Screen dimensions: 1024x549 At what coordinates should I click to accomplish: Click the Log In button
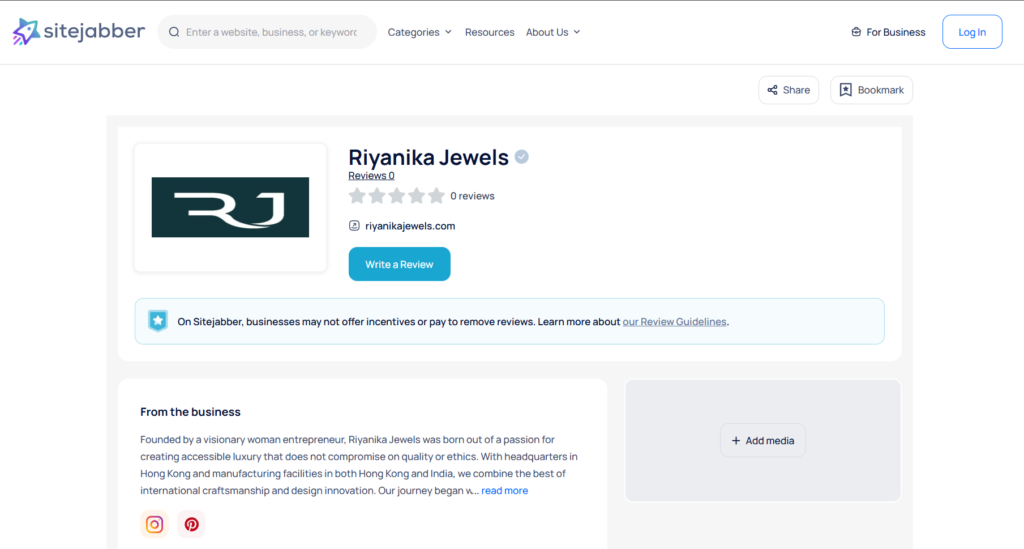(x=971, y=32)
